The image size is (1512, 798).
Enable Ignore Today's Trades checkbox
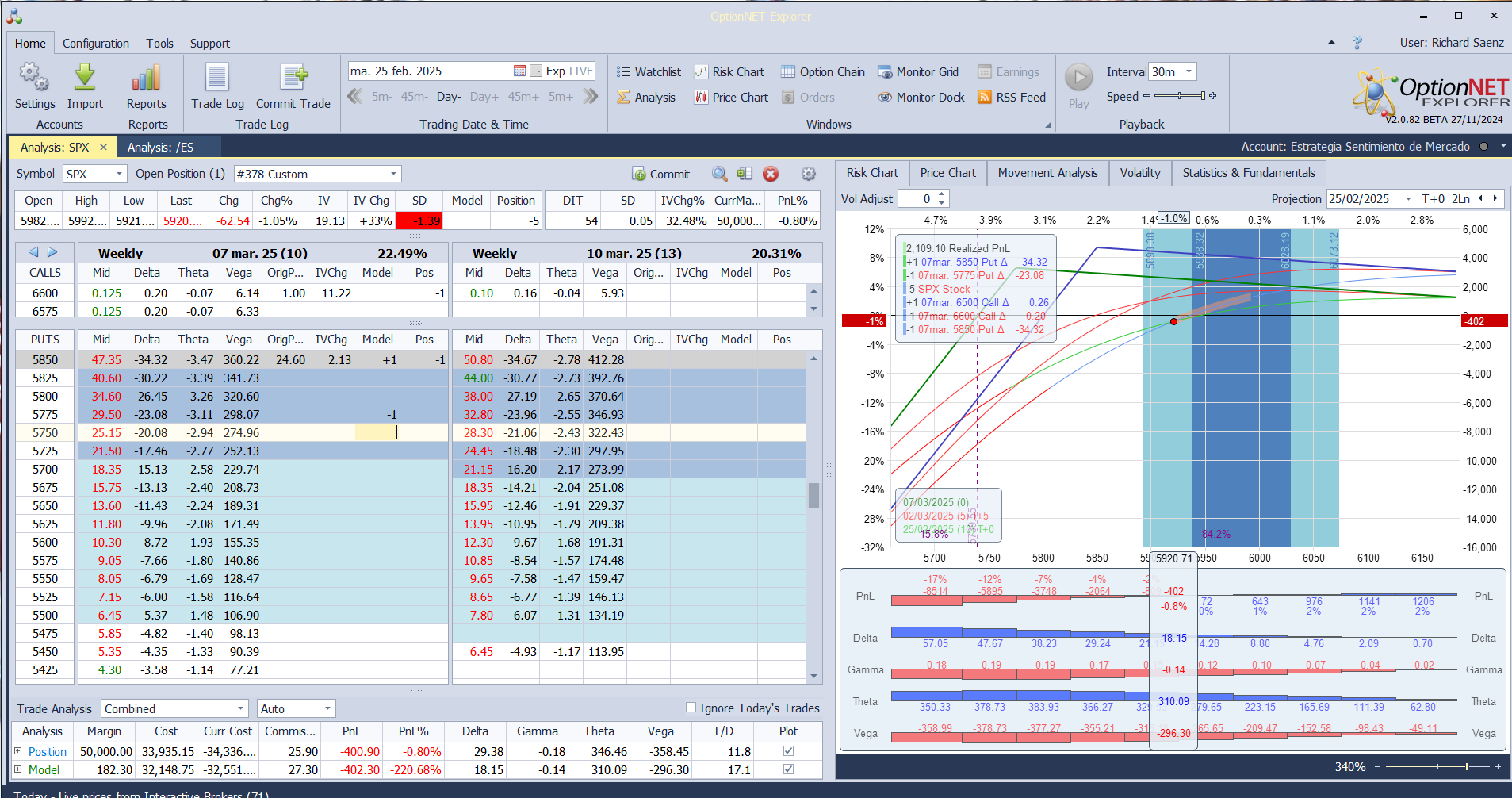[691, 708]
